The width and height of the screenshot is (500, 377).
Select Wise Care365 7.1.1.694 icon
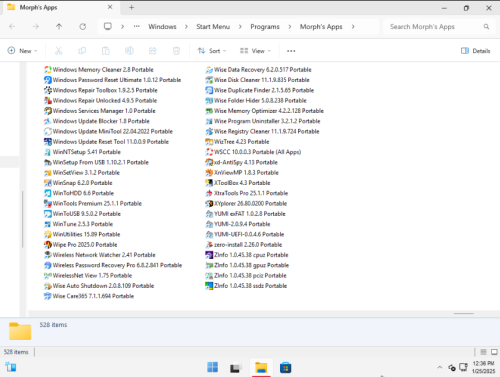48,296
